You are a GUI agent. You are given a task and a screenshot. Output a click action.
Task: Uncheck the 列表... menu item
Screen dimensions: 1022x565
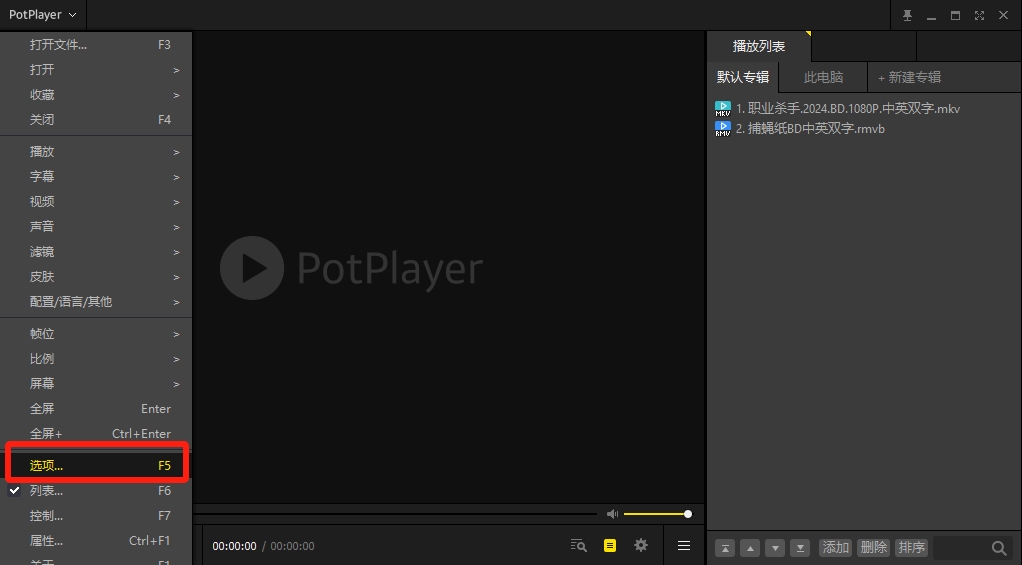coord(96,491)
